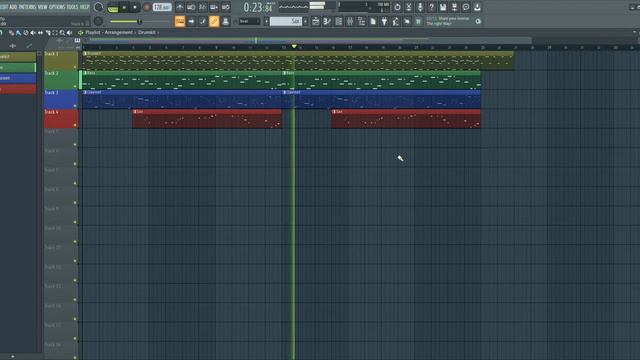Click the microphone audio recording icon
The image size is (640, 360).
pos(420,7)
